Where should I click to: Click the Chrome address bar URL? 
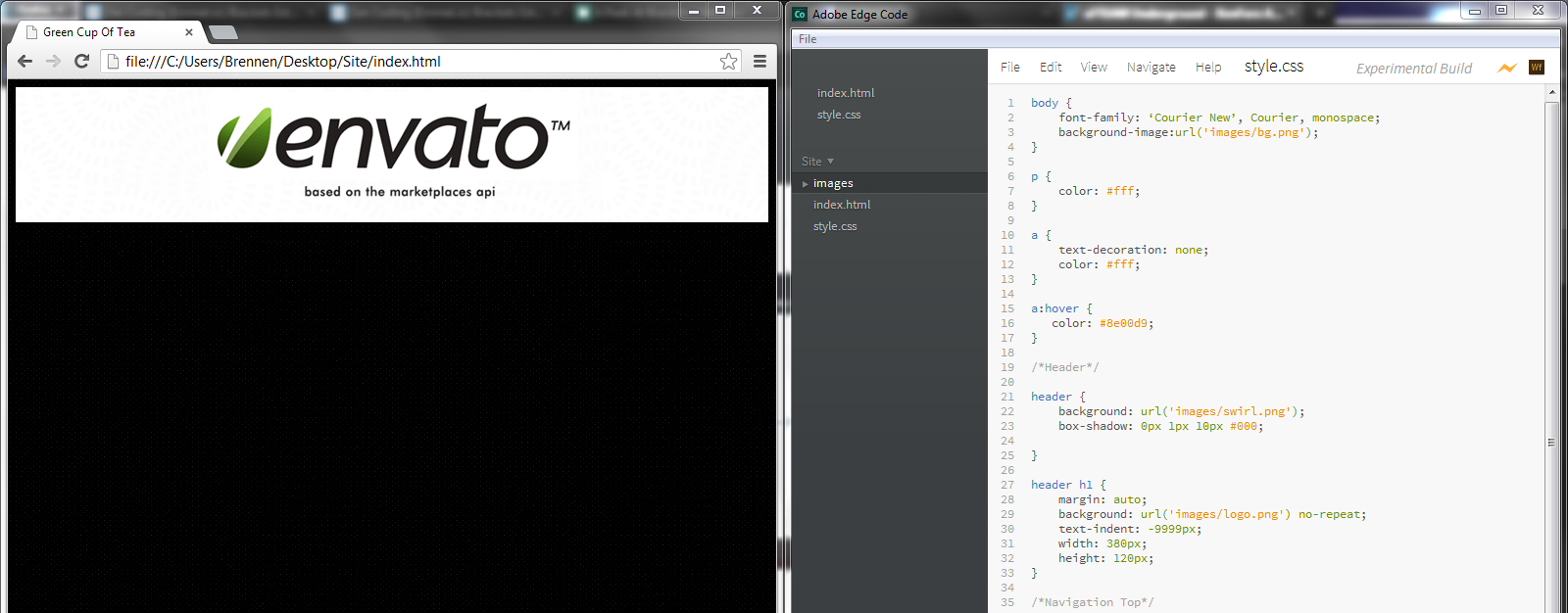(283, 61)
